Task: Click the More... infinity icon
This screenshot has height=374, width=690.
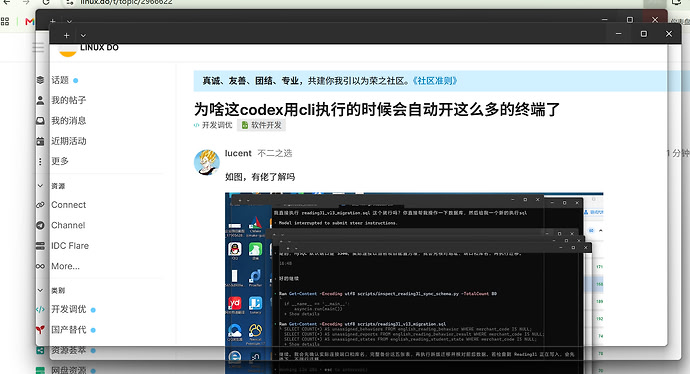Action: pos(40,266)
